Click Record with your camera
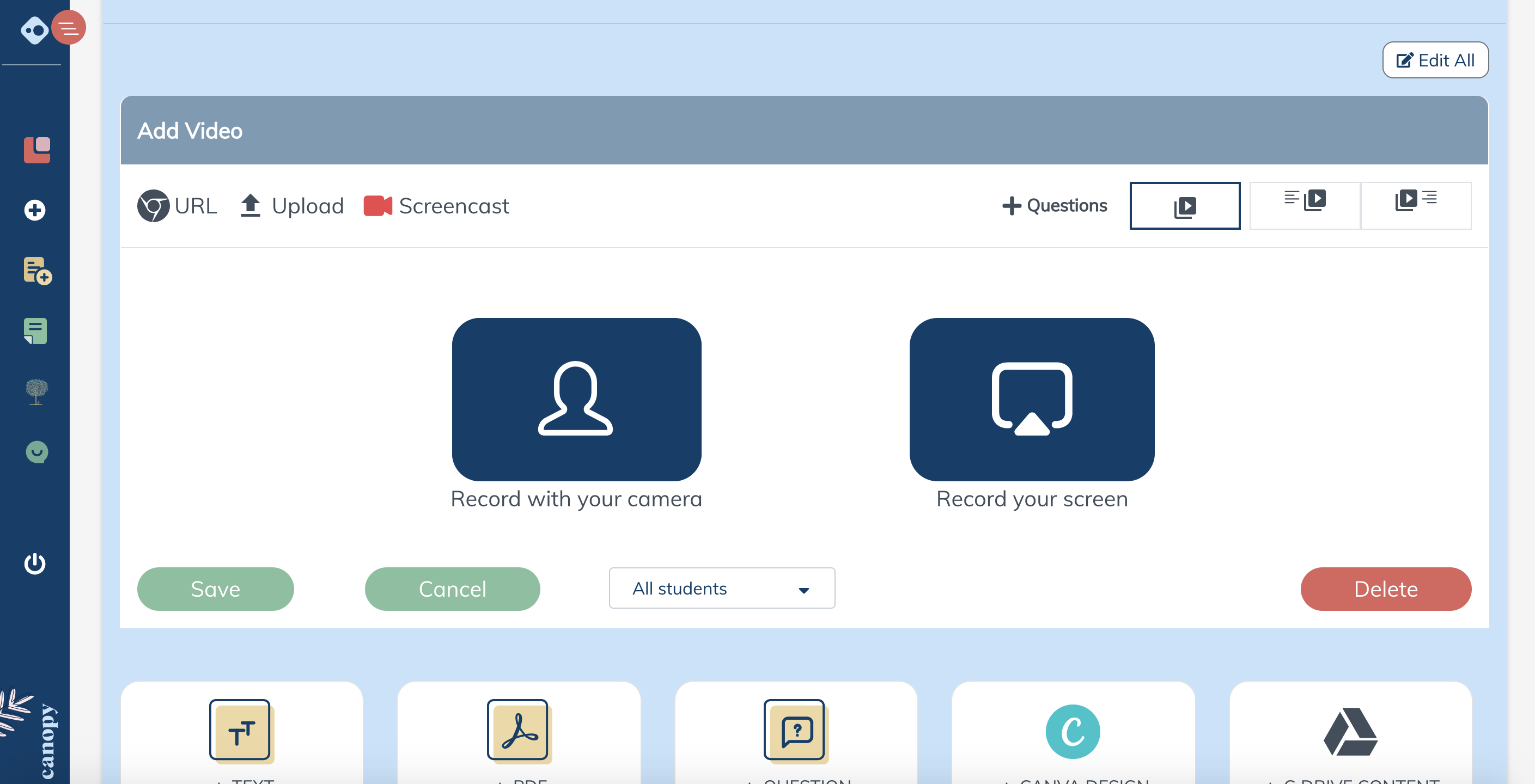The width and height of the screenshot is (1535, 784). click(576, 400)
